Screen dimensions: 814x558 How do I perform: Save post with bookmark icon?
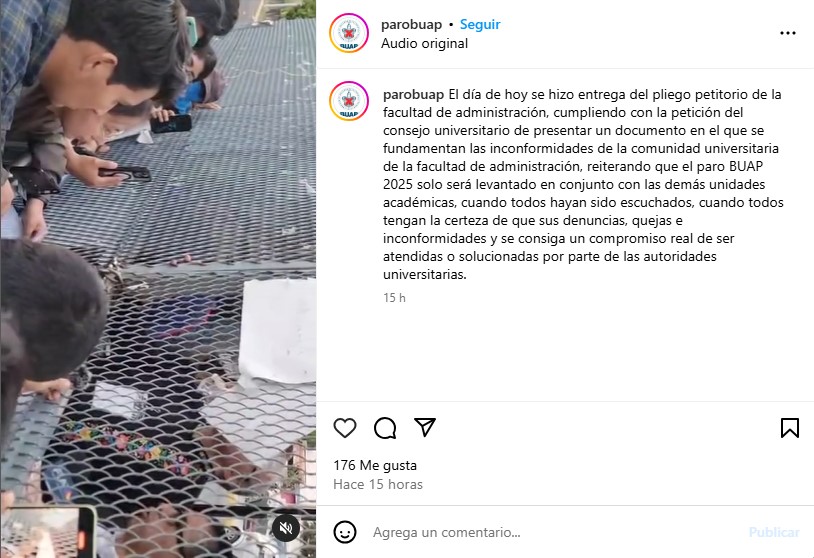click(790, 428)
